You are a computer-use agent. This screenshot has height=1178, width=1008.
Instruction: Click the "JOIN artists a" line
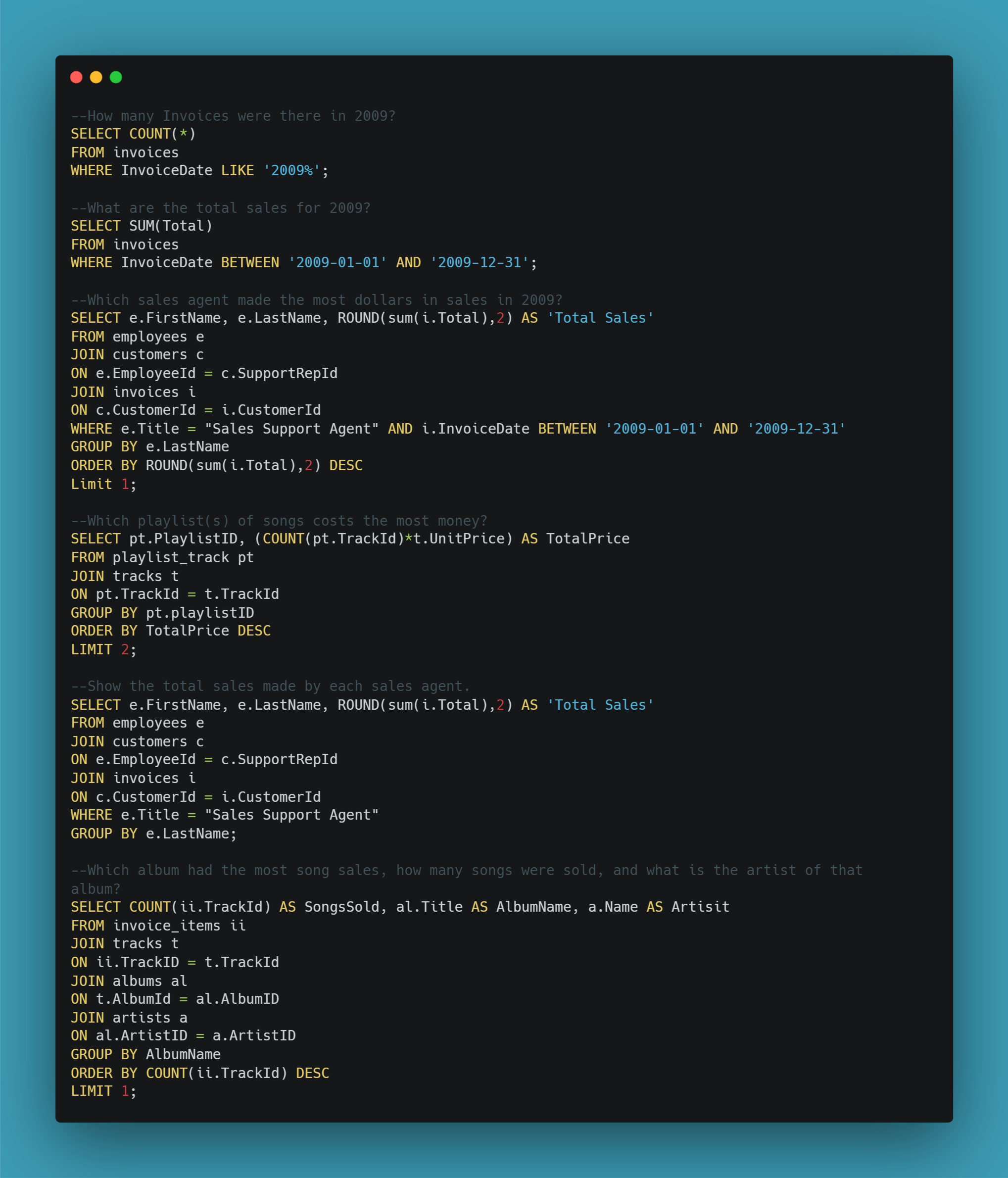(129, 1018)
